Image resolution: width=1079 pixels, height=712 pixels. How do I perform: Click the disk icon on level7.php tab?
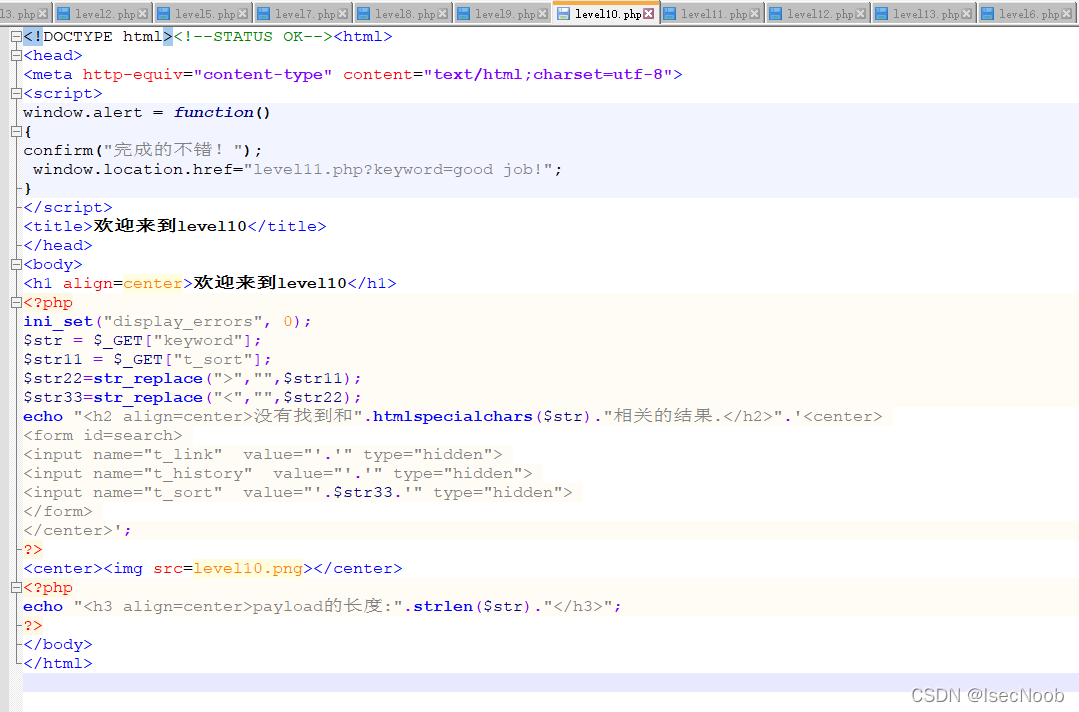click(x=264, y=14)
